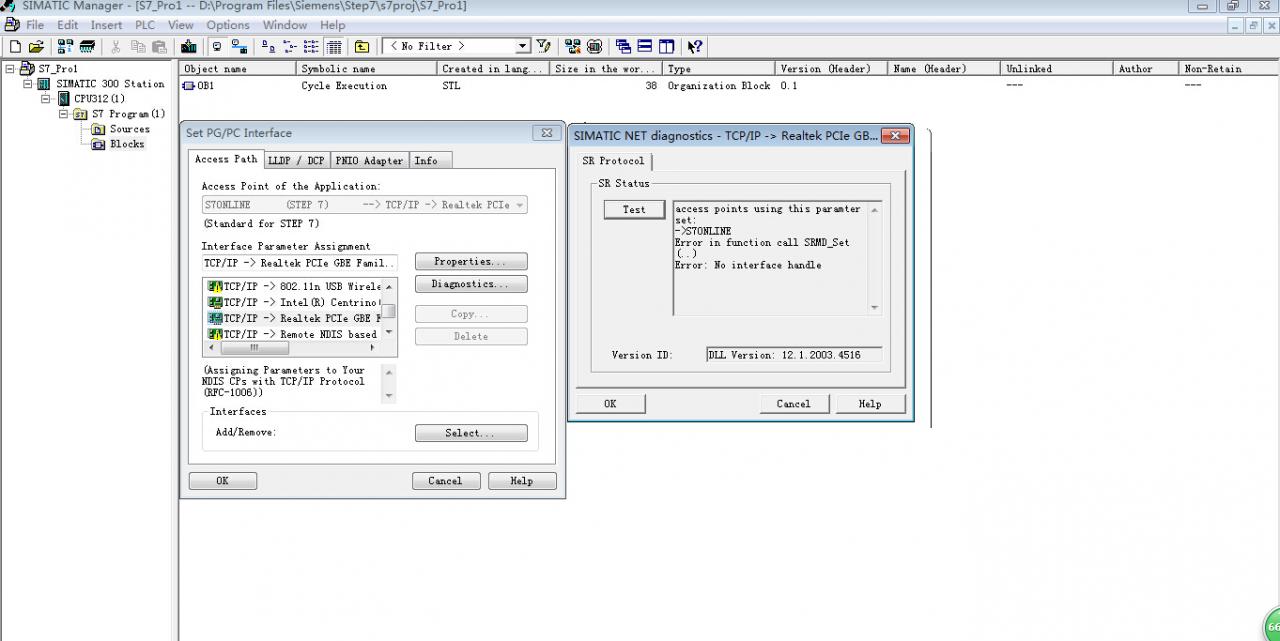This screenshot has height=641, width=1280.
Task: Click the Configure Network icon
Action: pyautogui.click(x=573, y=46)
